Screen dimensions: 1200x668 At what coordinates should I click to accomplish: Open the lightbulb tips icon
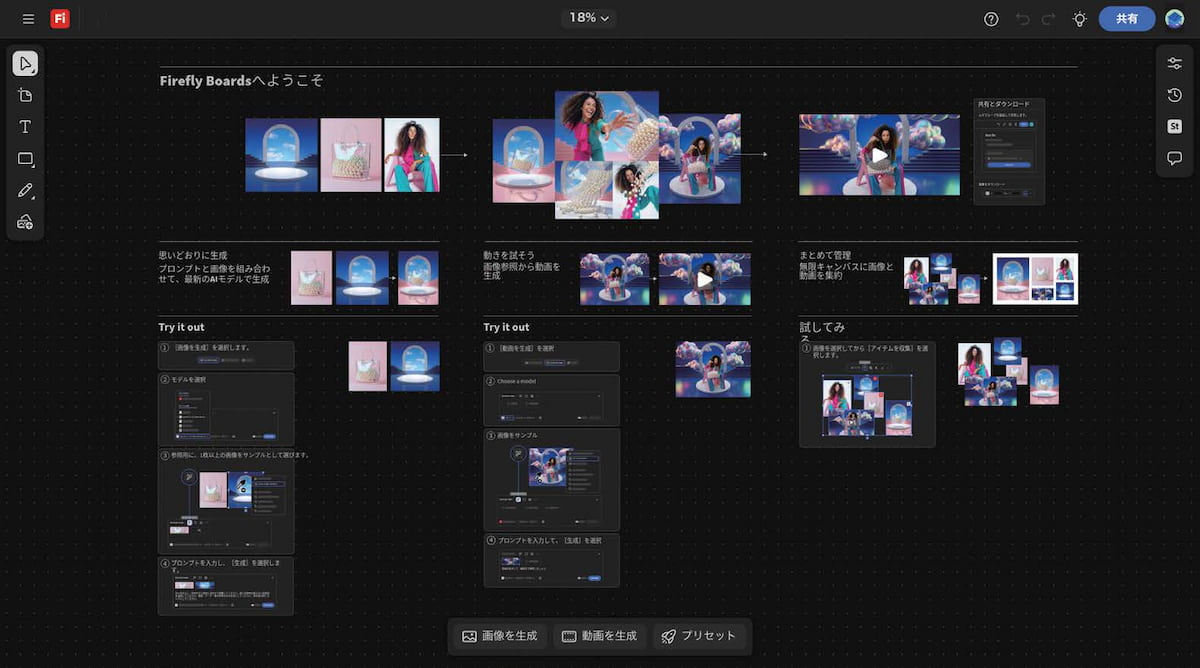[1079, 19]
